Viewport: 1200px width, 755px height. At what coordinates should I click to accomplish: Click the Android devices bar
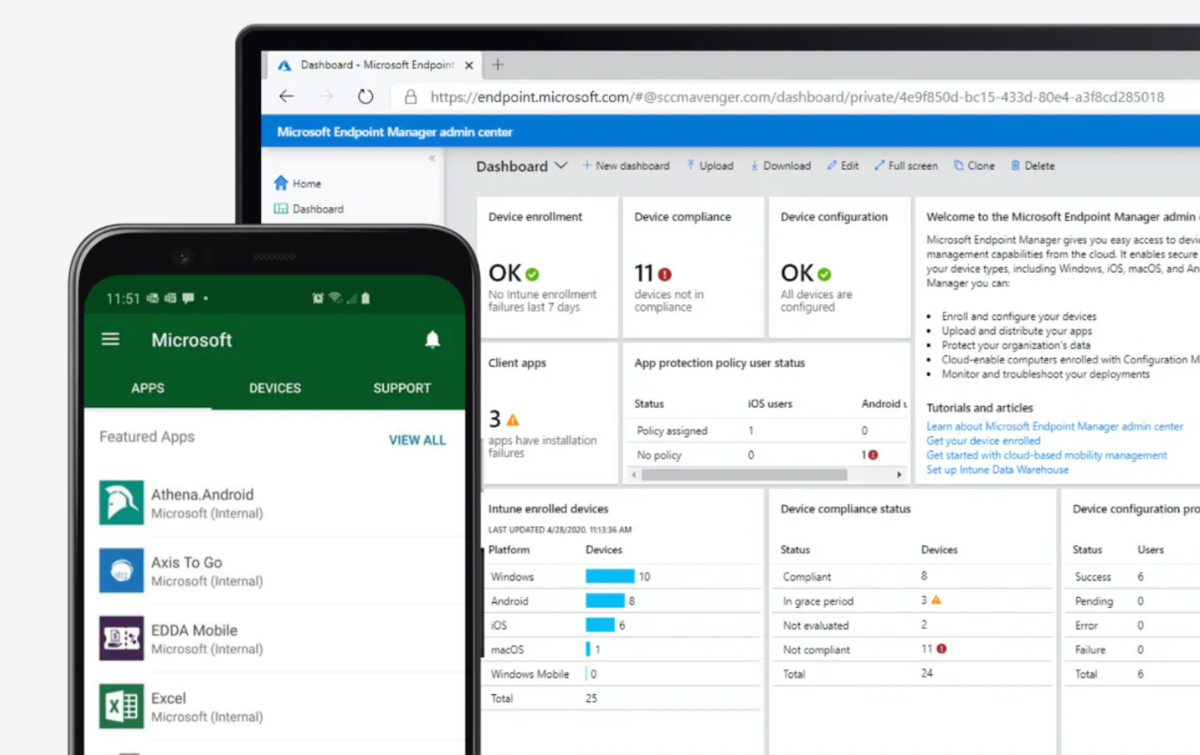pos(605,601)
